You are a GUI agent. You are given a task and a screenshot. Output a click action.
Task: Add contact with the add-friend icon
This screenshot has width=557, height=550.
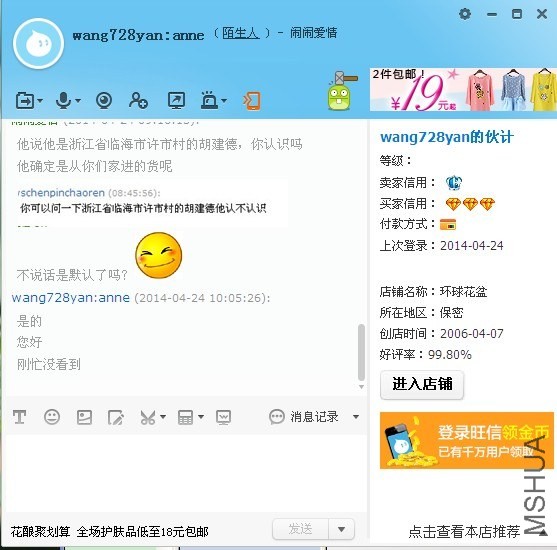(x=138, y=100)
